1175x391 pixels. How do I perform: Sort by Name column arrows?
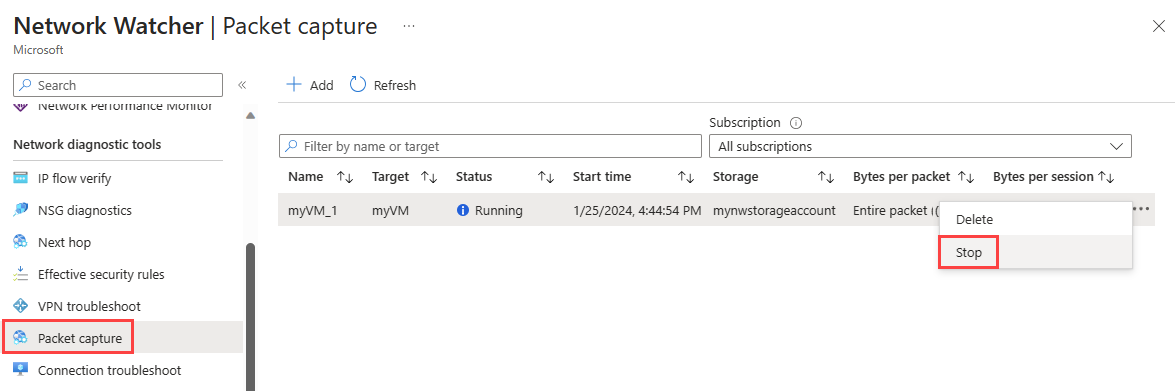(345, 177)
